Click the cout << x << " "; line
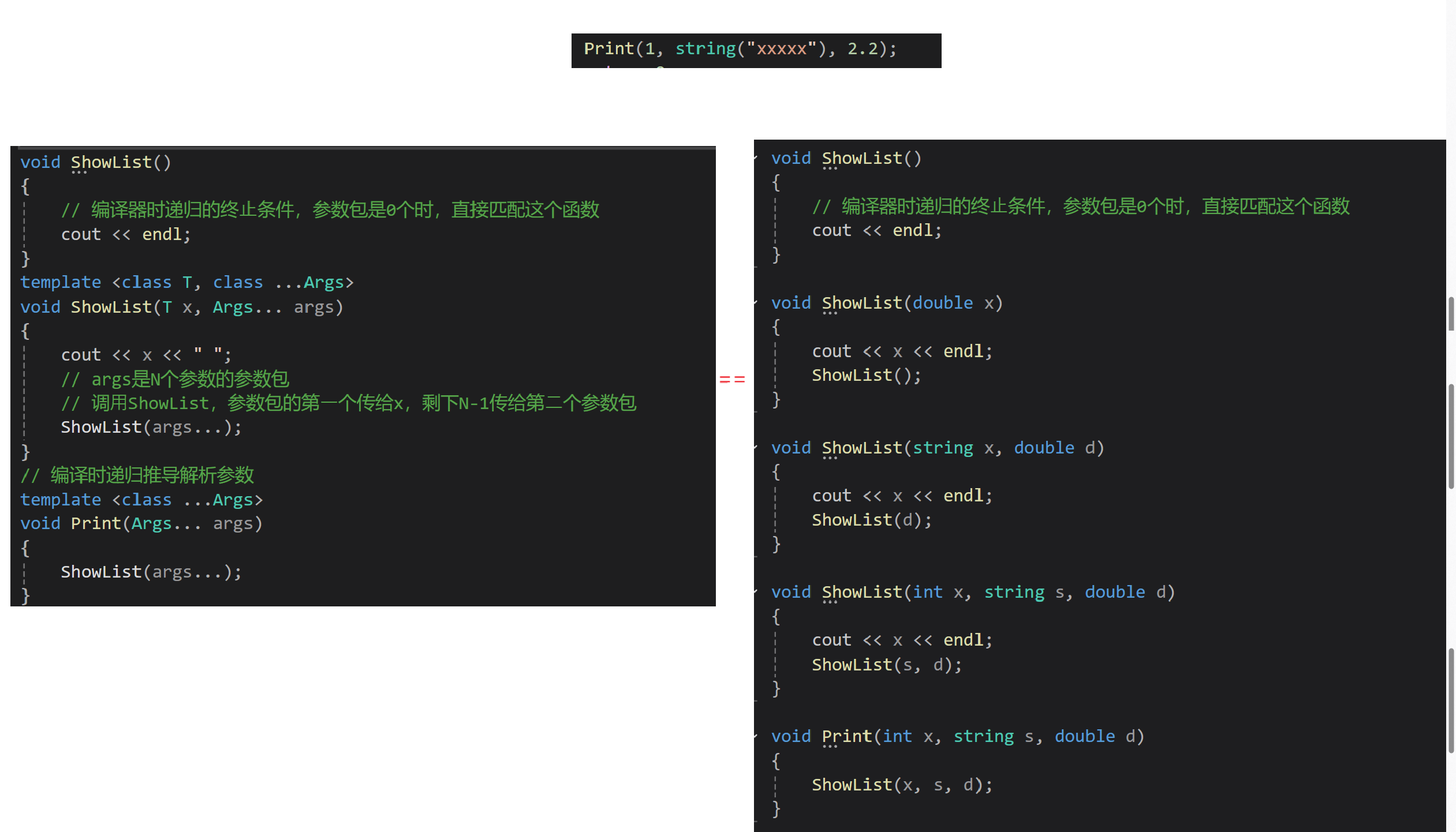The height and width of the screenshot is (832, 1456). pos(145,355)
